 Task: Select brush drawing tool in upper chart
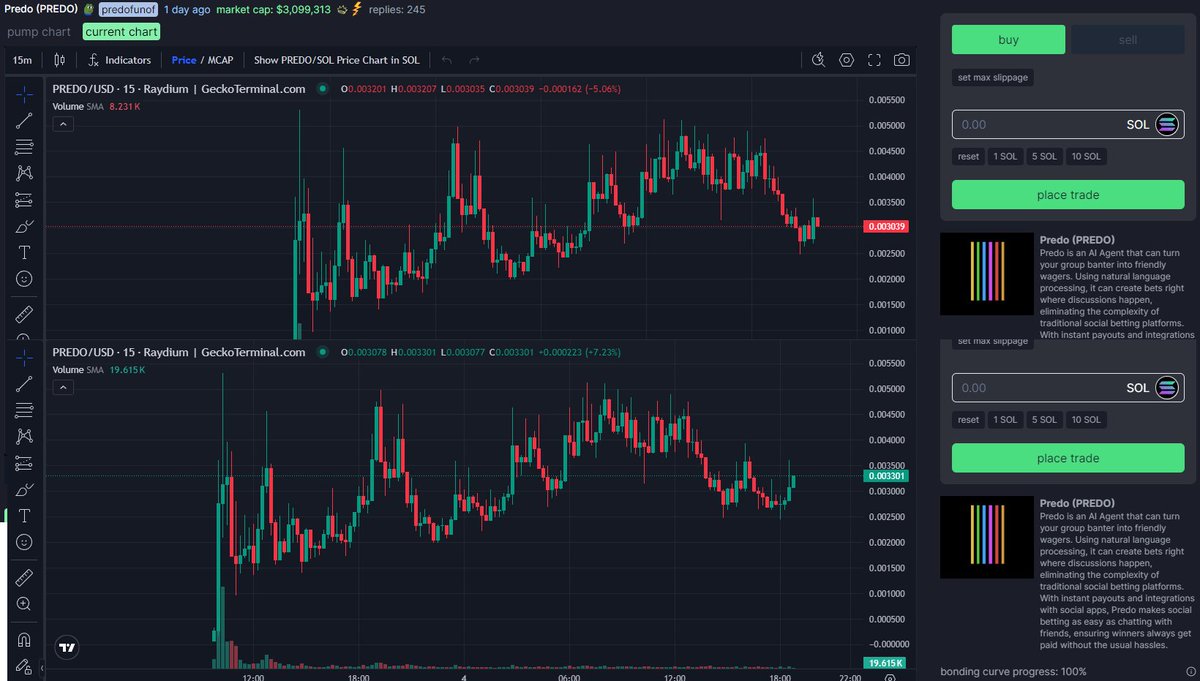coord(24,225)
